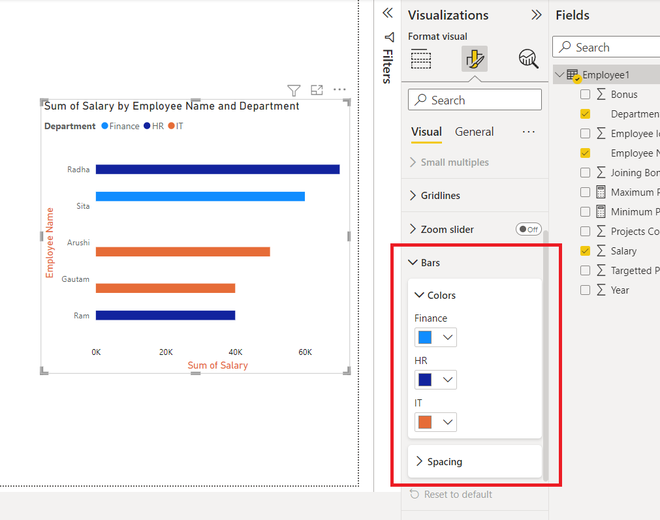Click the Employee1 table icon
Image resolution: width=660 pixels, height=520 pixels.
tap(573, 75)
